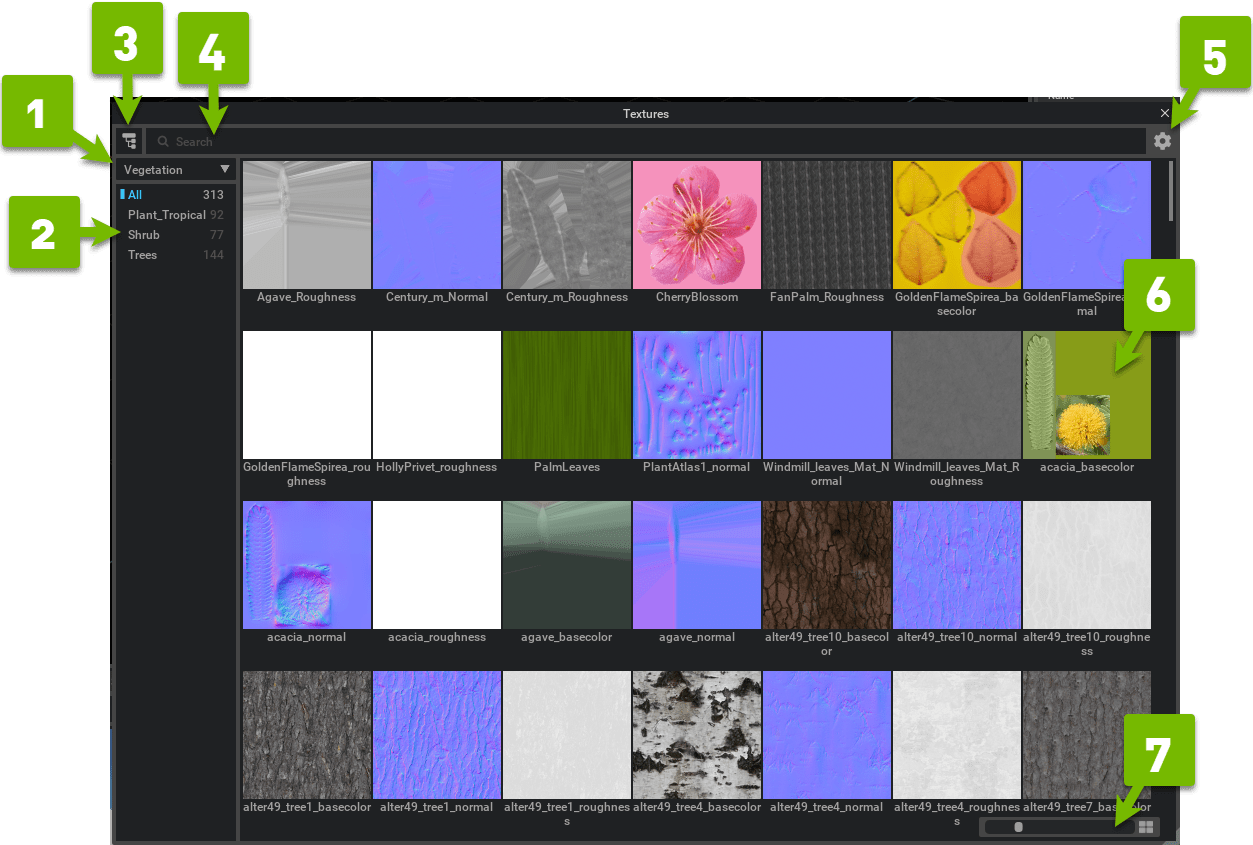Expand the library selector arrow
Screen dimensions: 1253x845
coord(222,169)
